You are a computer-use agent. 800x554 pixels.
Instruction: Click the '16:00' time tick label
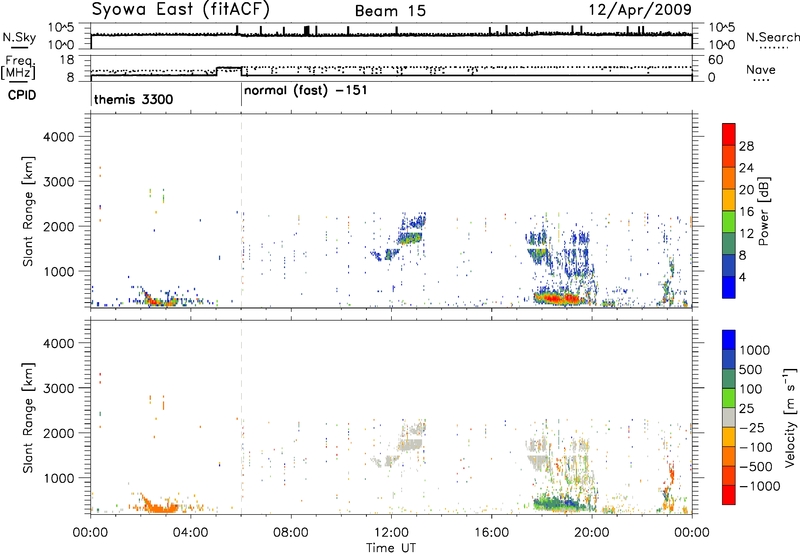[491, 533]
